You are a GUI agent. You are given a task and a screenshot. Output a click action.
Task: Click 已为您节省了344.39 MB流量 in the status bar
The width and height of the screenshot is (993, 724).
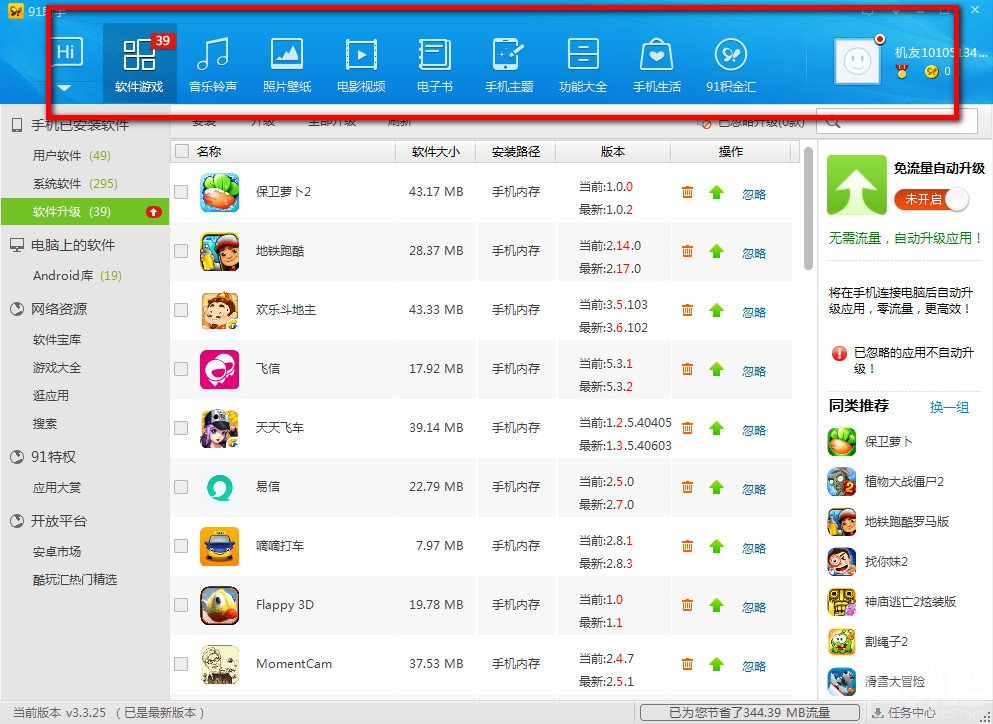click(749, 713)
